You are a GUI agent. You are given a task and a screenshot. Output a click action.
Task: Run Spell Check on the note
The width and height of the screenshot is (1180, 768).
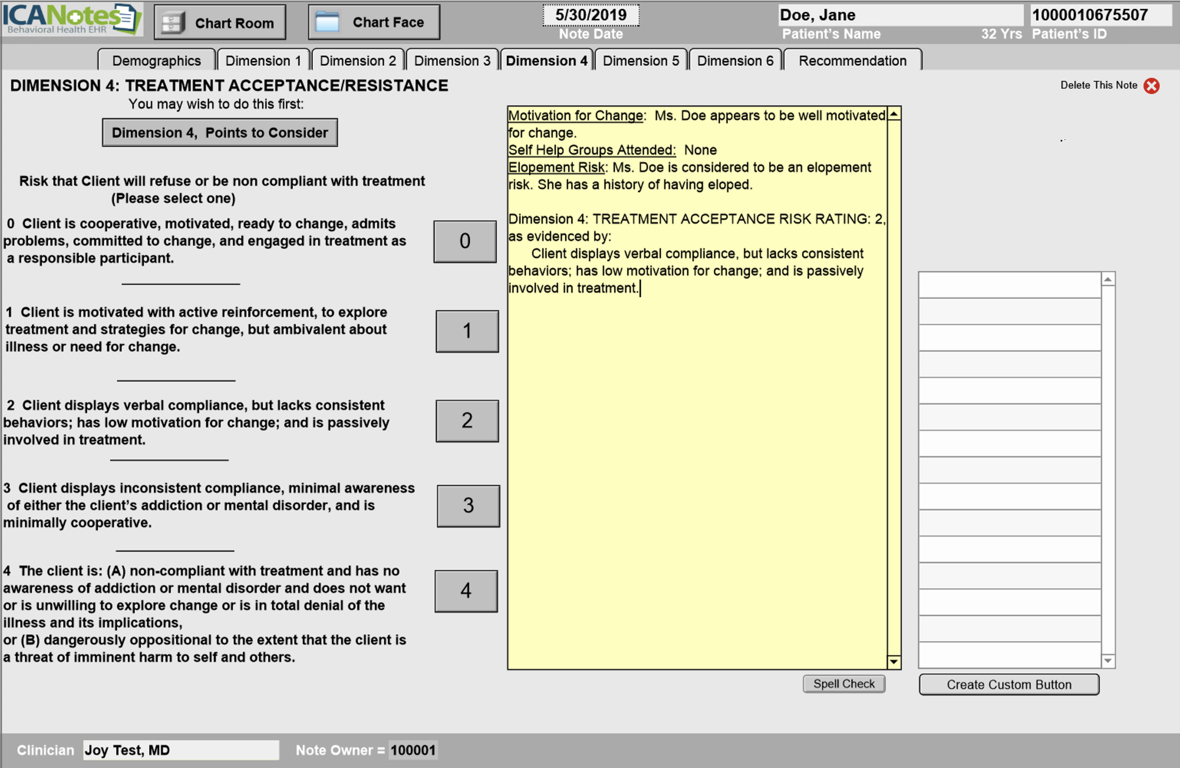pos(844,684)
